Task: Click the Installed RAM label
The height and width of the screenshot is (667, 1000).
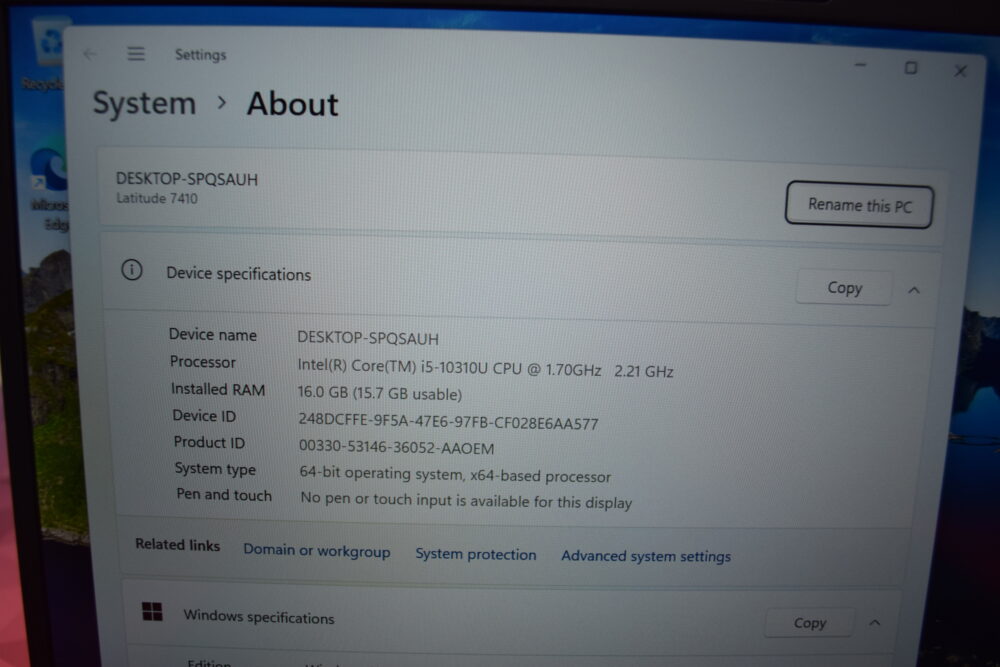Action: point(217,389)
